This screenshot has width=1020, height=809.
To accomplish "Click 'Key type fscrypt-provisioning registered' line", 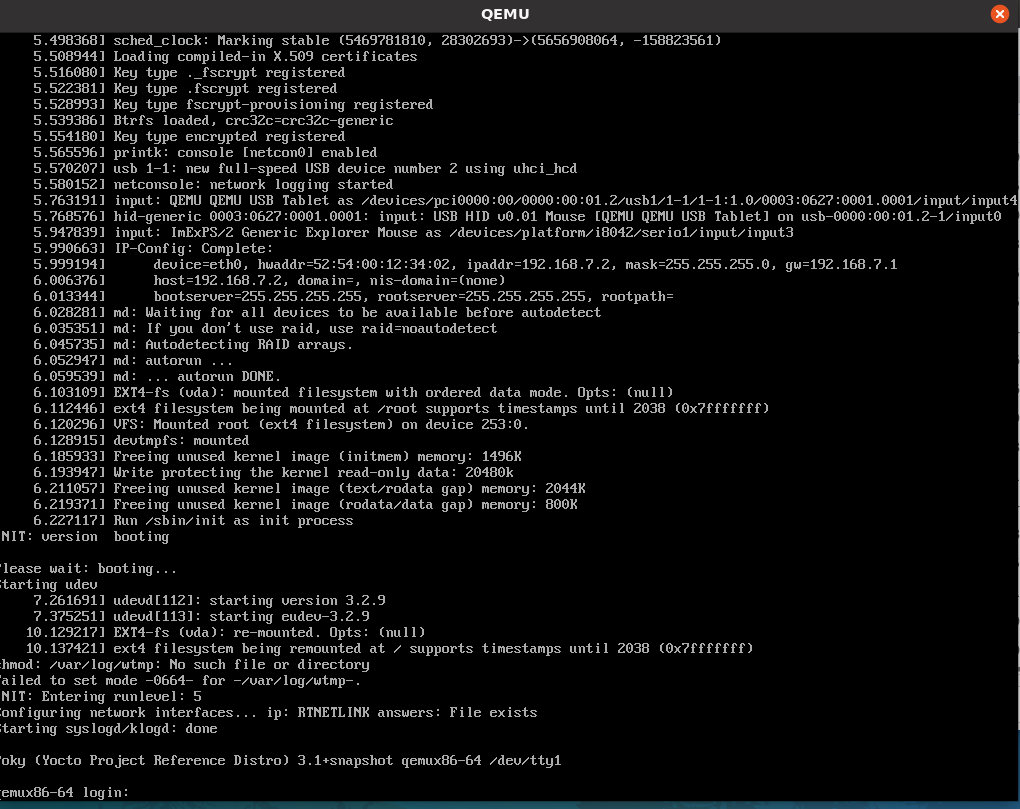I will click(x=233, y=105).
